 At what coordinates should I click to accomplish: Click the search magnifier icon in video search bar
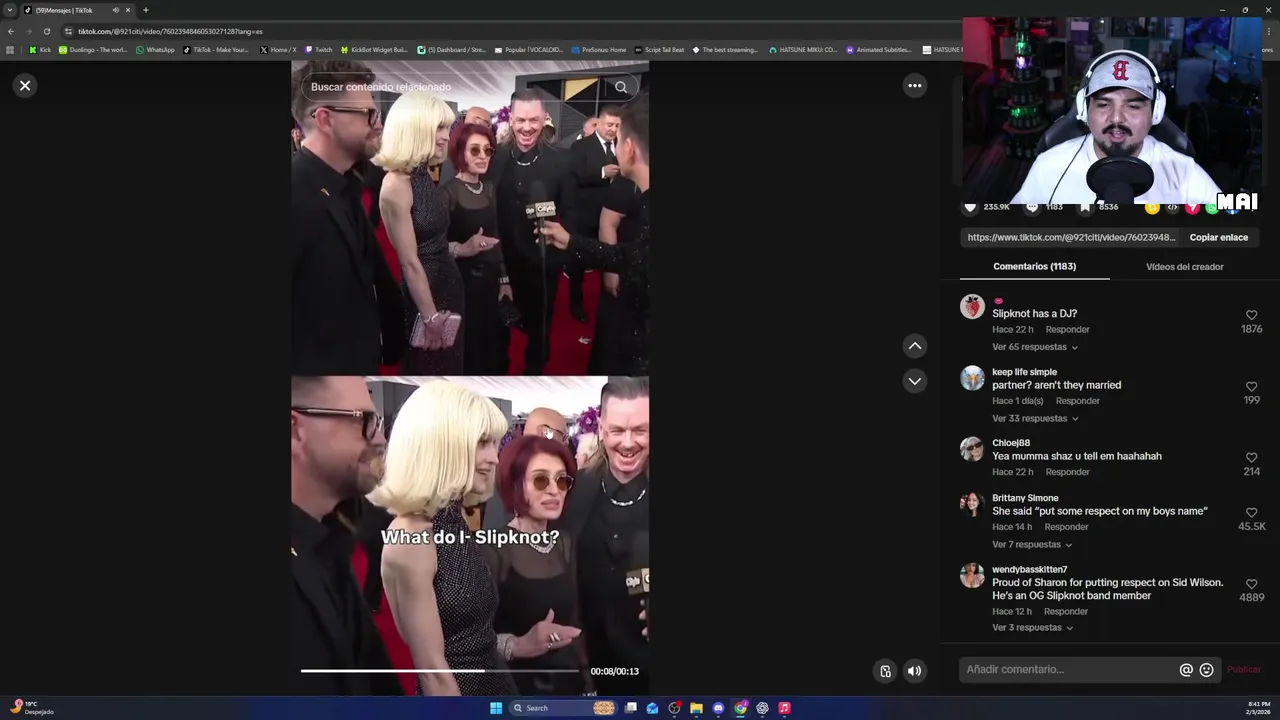point(621,87)
